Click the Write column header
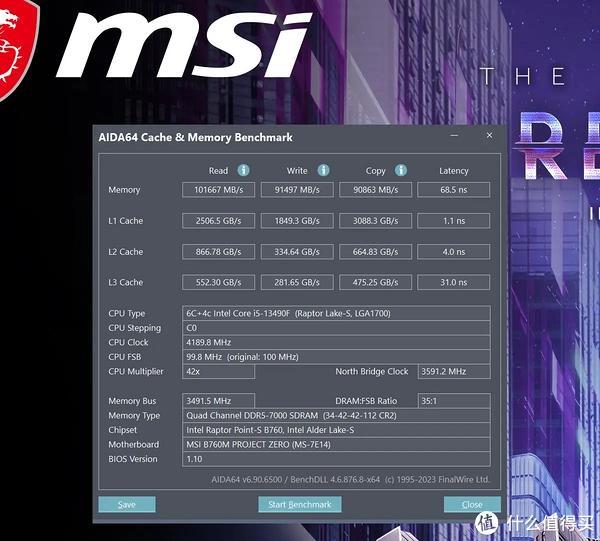Screen dimensions: 600x541 pyautogui.click(x=297, y=171)
